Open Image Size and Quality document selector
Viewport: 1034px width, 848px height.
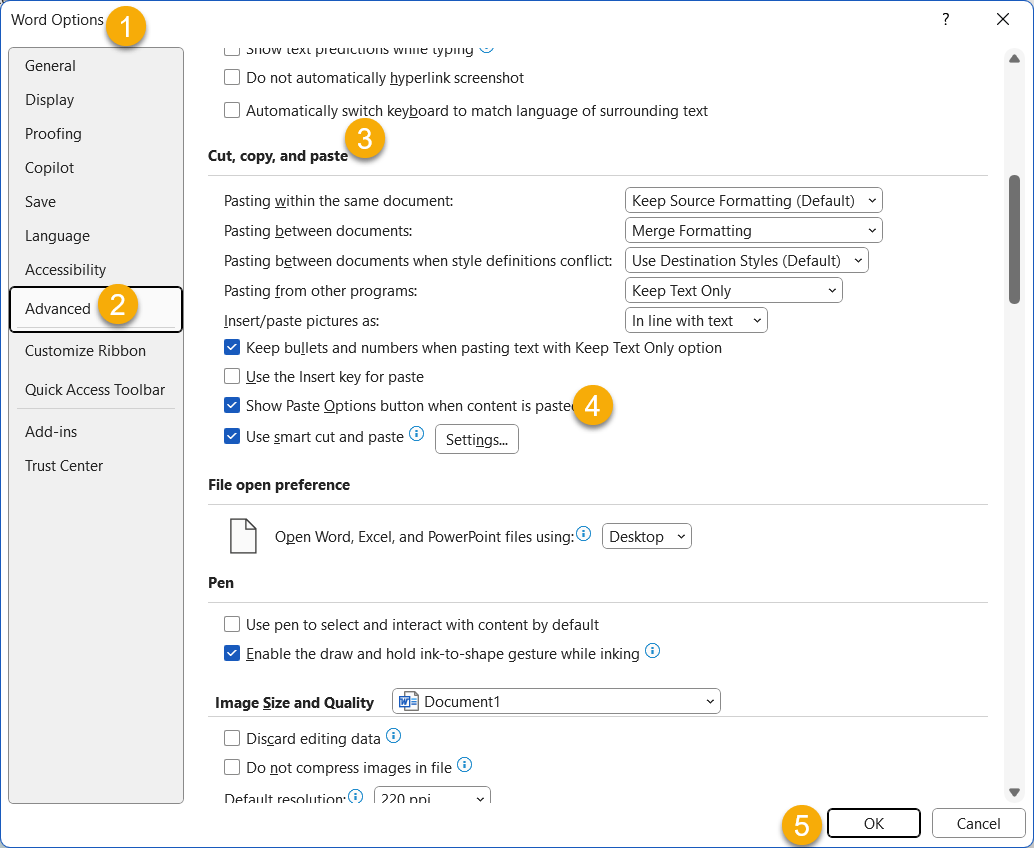[556, 702]
